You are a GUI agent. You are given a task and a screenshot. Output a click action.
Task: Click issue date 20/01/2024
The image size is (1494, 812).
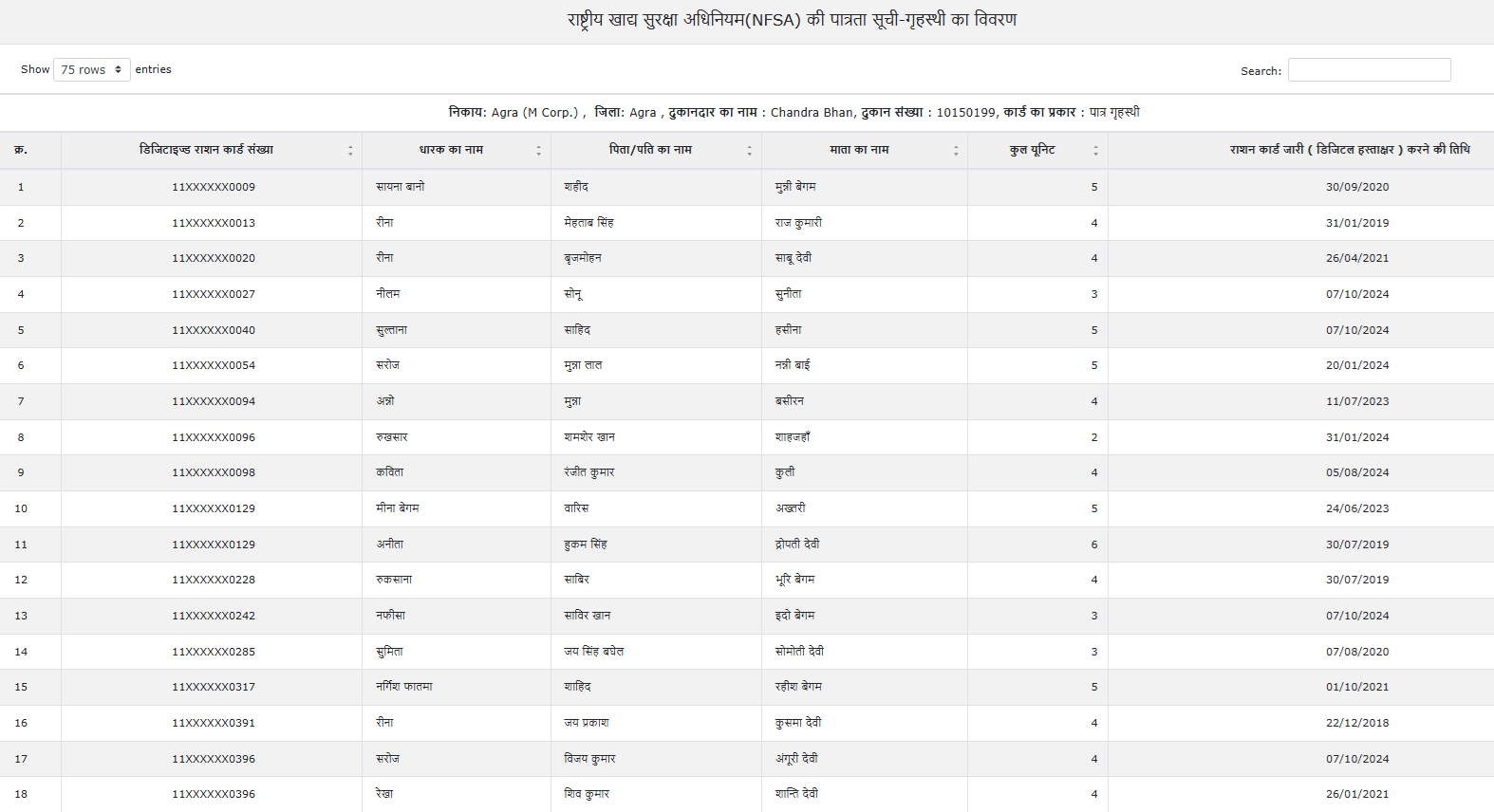point(1357,365)
